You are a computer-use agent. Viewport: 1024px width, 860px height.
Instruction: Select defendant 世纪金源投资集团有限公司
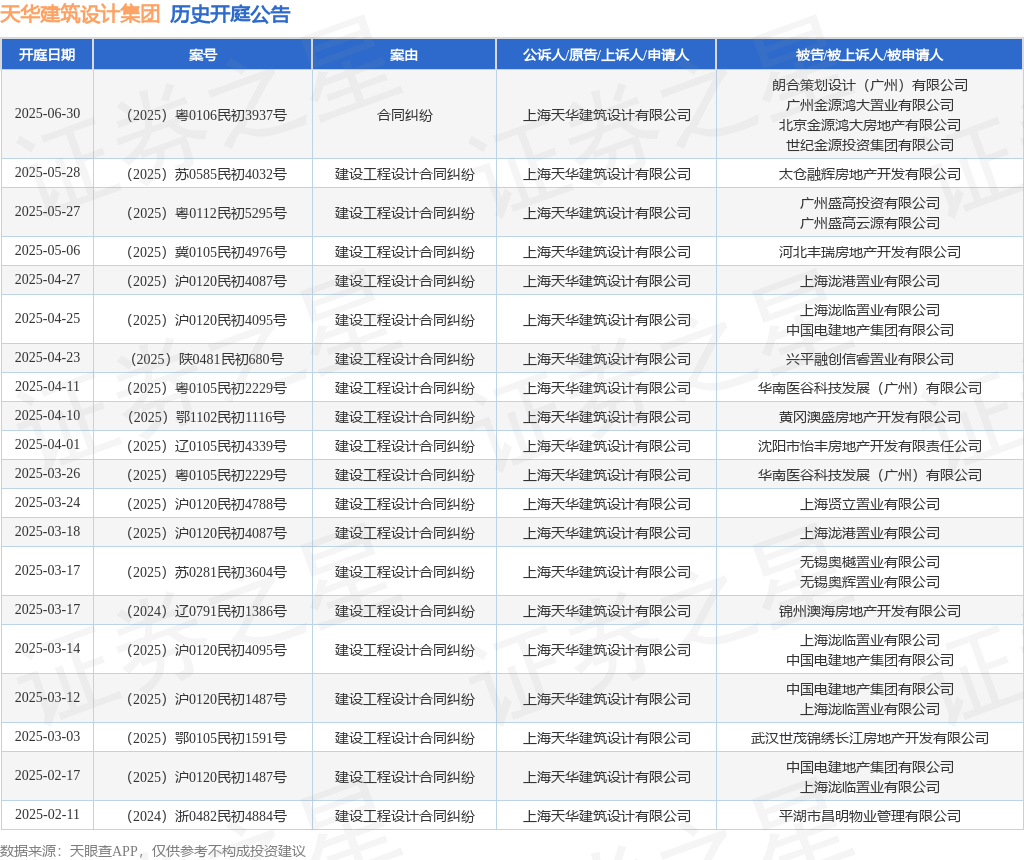coord(869,146)
